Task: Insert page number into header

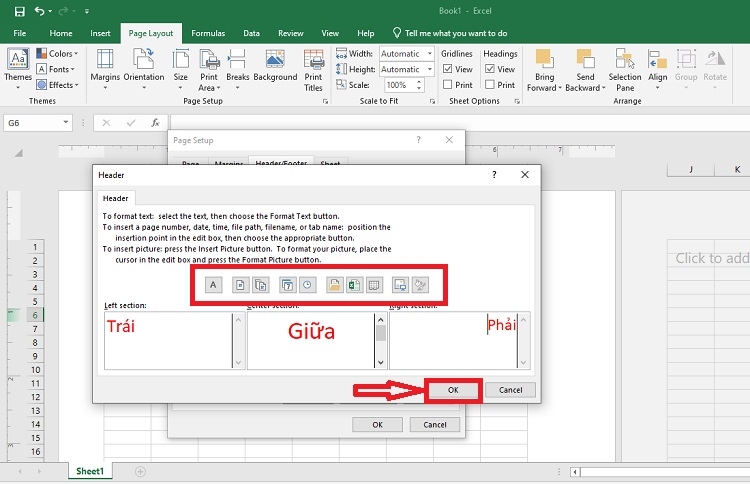Action: (x=240, y=285)
